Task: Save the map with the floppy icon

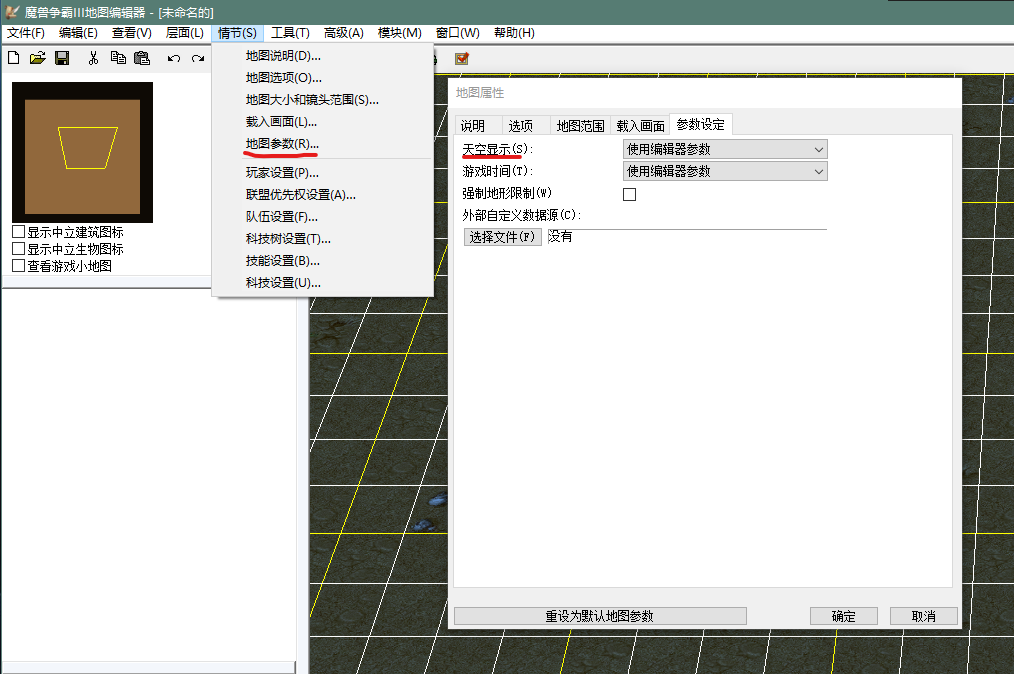Action: click(x=62, y=58)
